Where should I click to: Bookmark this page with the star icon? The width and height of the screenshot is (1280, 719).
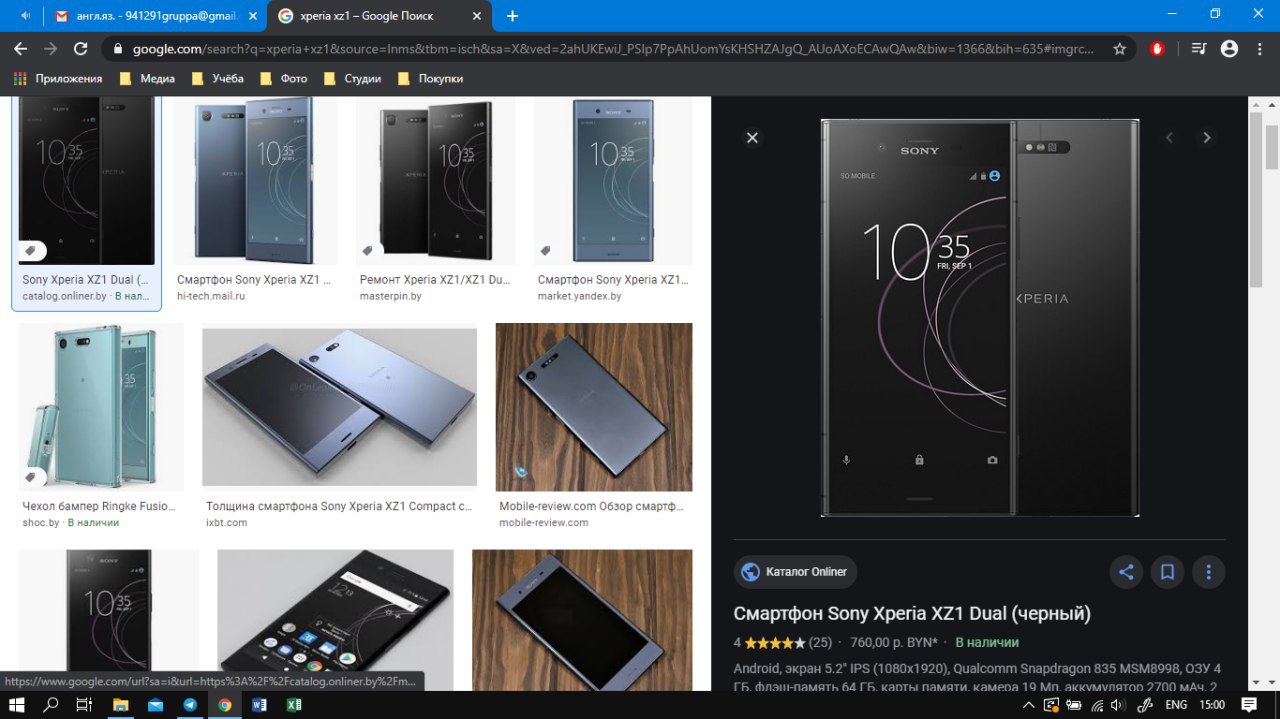tap(1120, 48)
